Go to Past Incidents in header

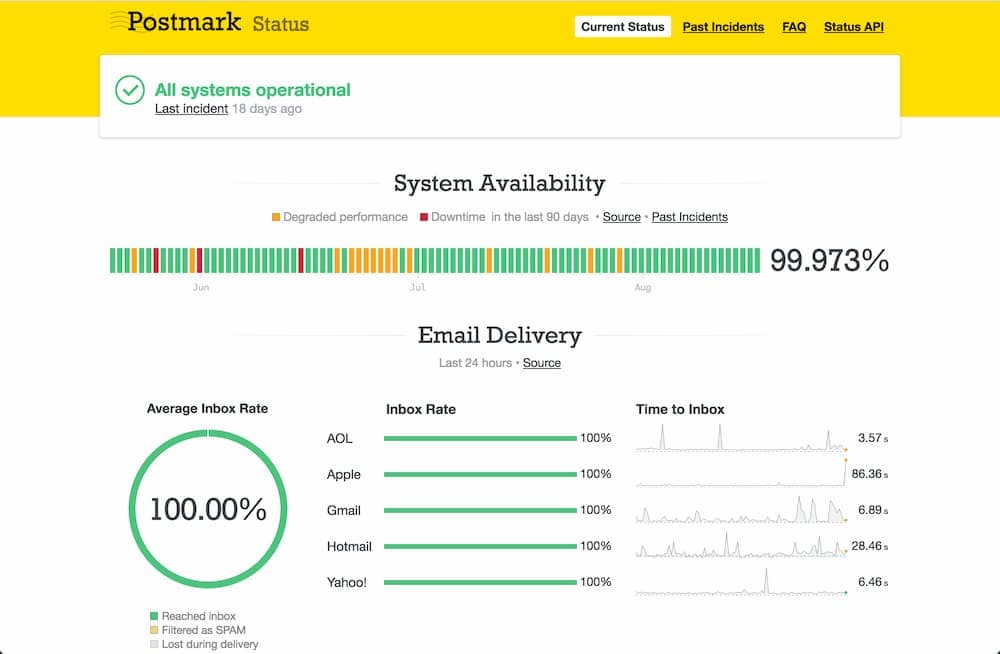coord(723,27)
